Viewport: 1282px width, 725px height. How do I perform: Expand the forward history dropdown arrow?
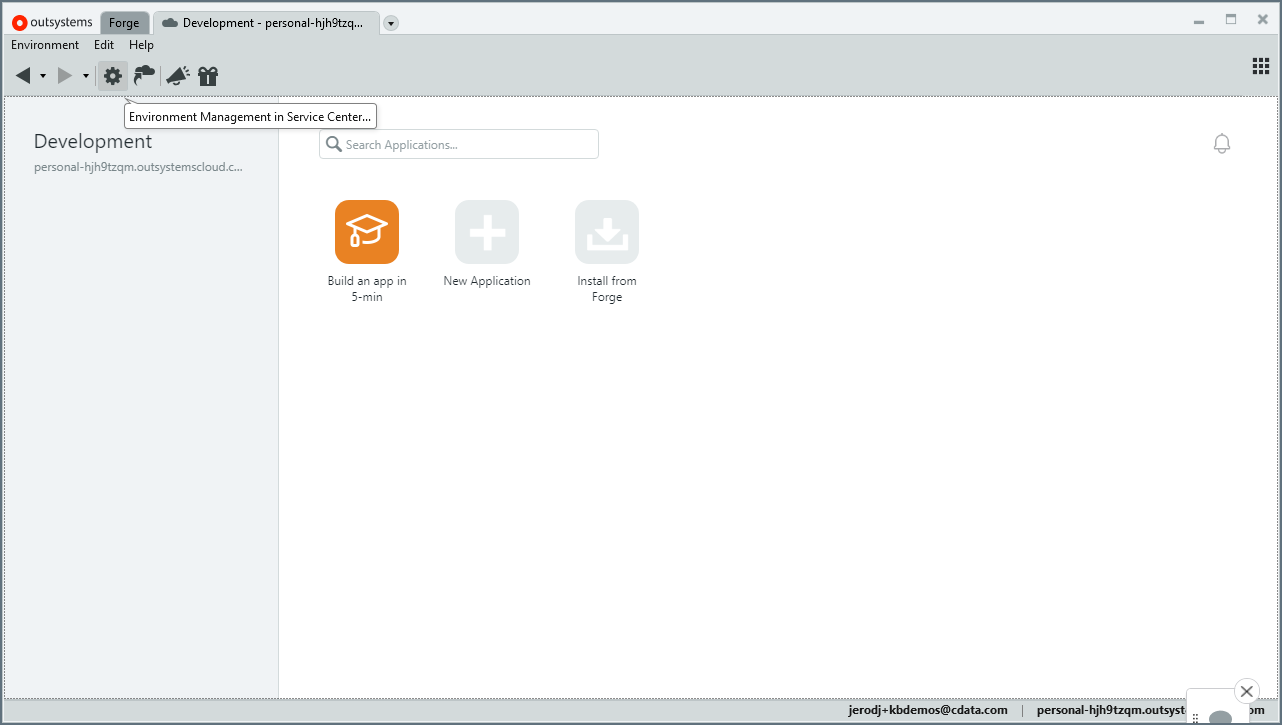(x=85, y=75)
